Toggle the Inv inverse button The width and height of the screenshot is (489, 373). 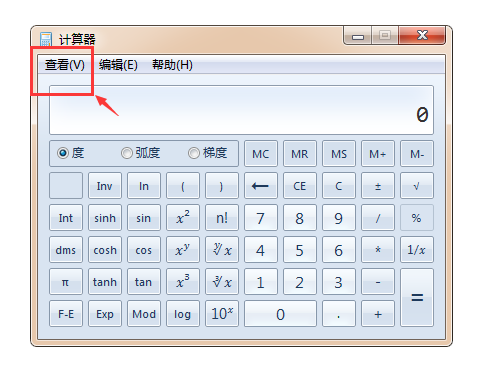pos(105,186)
